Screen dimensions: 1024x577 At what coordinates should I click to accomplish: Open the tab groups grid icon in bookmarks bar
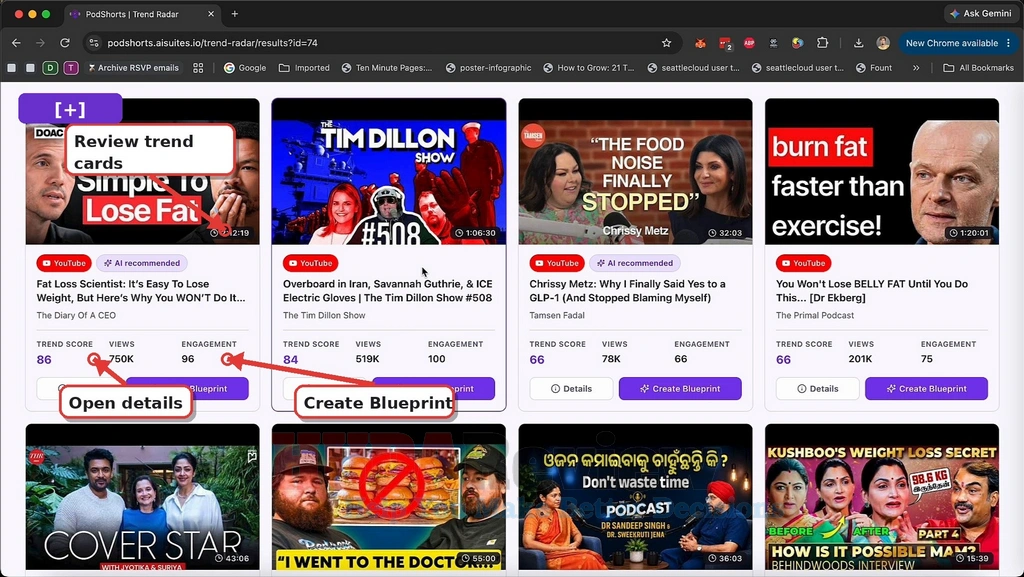198,68
